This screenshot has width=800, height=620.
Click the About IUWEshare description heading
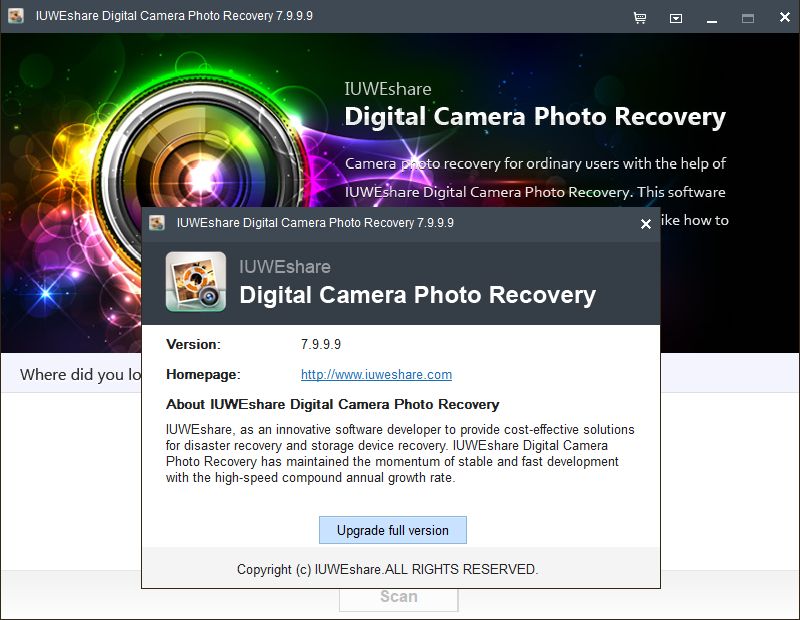click(333, 404)
